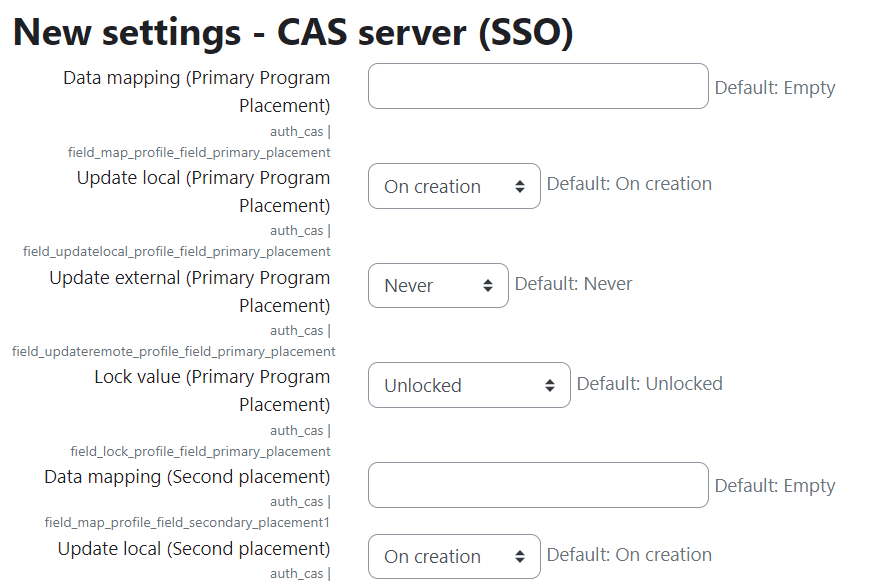Click the Data mapping (Second placement) label
Image resolution: width=890 pixels, height=587 pixels.
coord(187,477)
